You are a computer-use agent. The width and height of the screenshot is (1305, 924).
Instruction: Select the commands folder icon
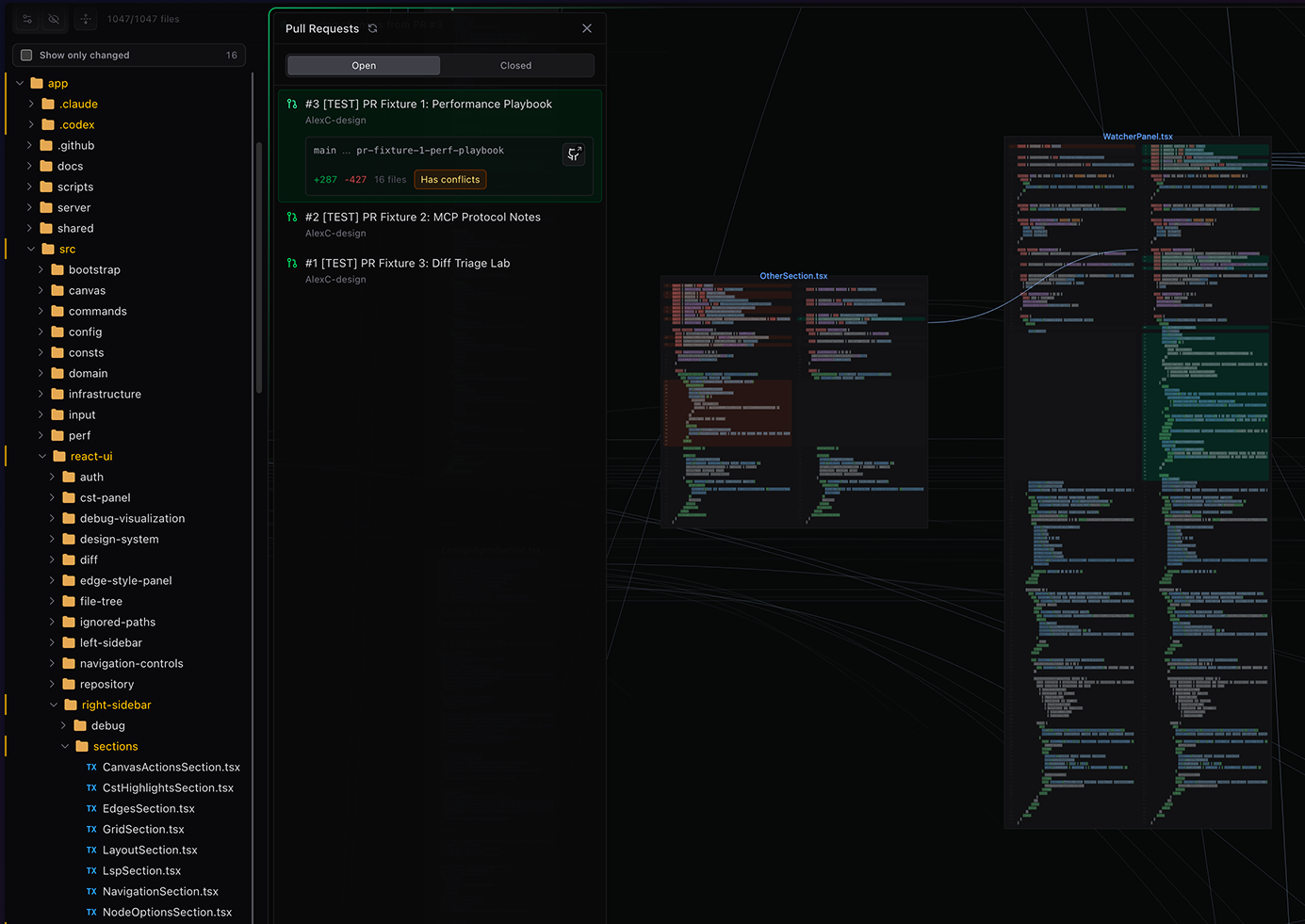click(57, 311)
